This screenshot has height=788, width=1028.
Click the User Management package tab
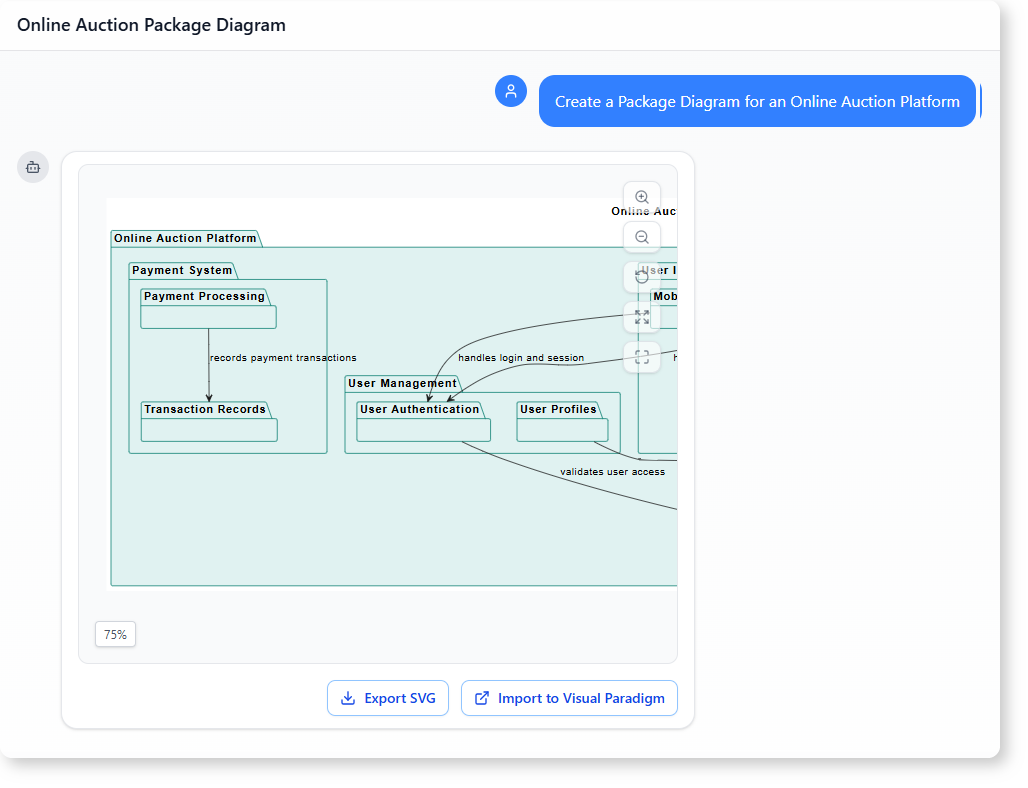pyautogui.click(x=402, y=383)
